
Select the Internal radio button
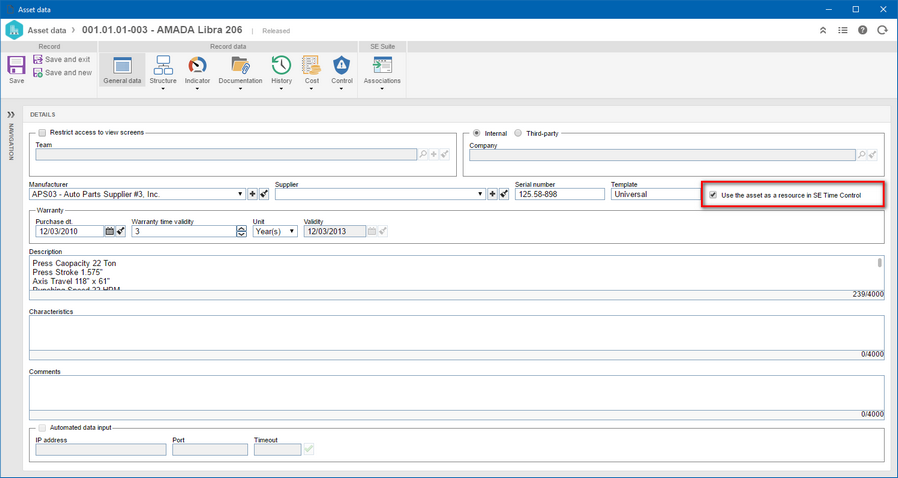point(476,133)
